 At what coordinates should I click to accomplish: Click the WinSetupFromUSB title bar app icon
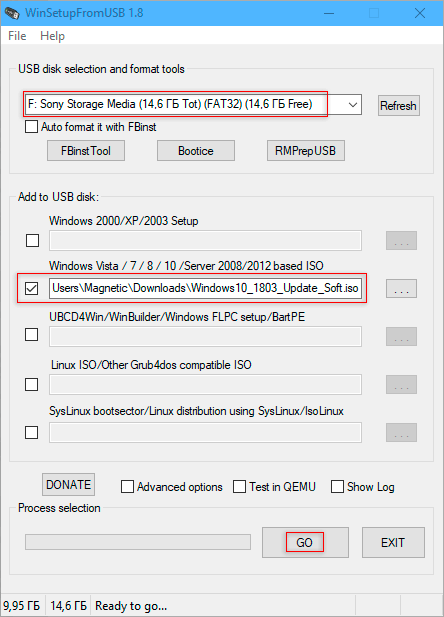pyautogui.click(x=13, y=13)
